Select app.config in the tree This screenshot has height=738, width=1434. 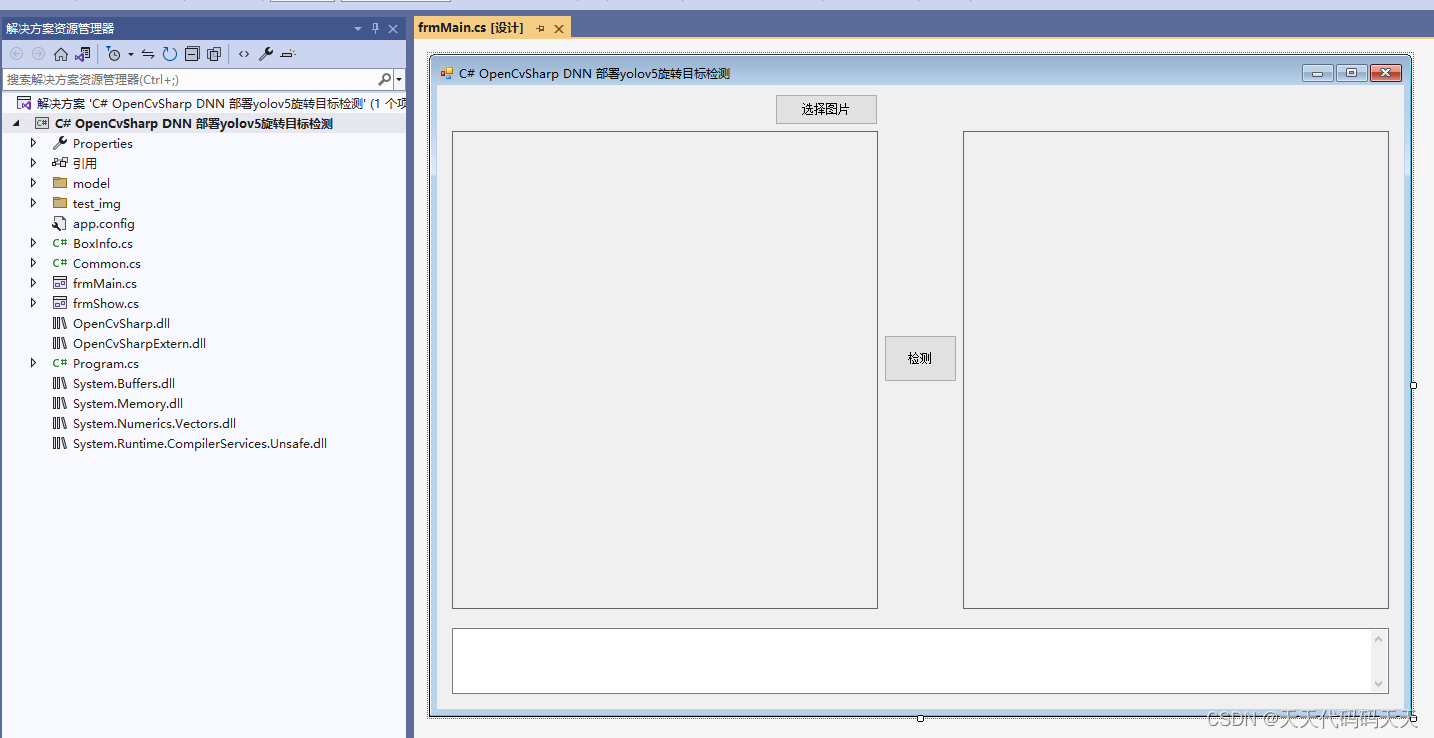pyautogui.click(x=103, y=223)
